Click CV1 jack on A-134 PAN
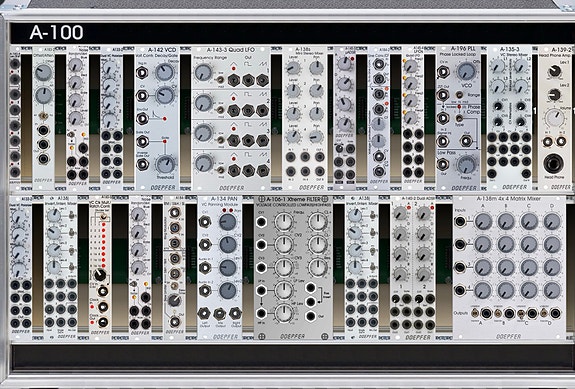575x389 pixels. (x=205, y=222)
